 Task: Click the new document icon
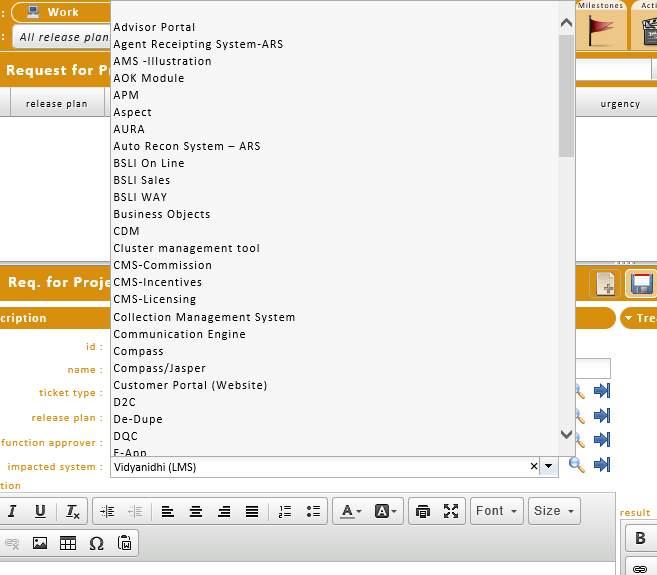click(x=605, y=284)
